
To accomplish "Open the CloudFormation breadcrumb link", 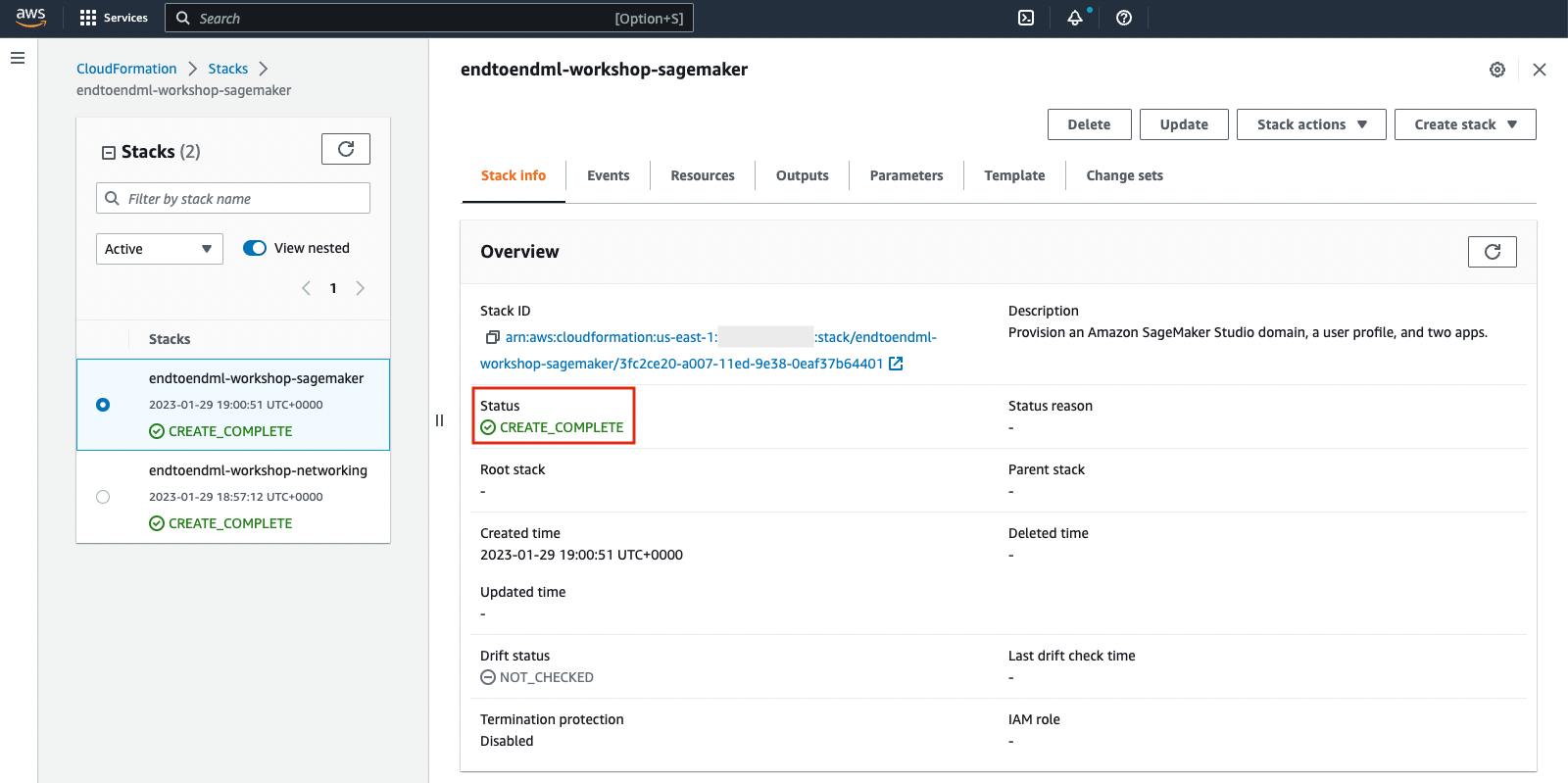I will tap(126, 69).
